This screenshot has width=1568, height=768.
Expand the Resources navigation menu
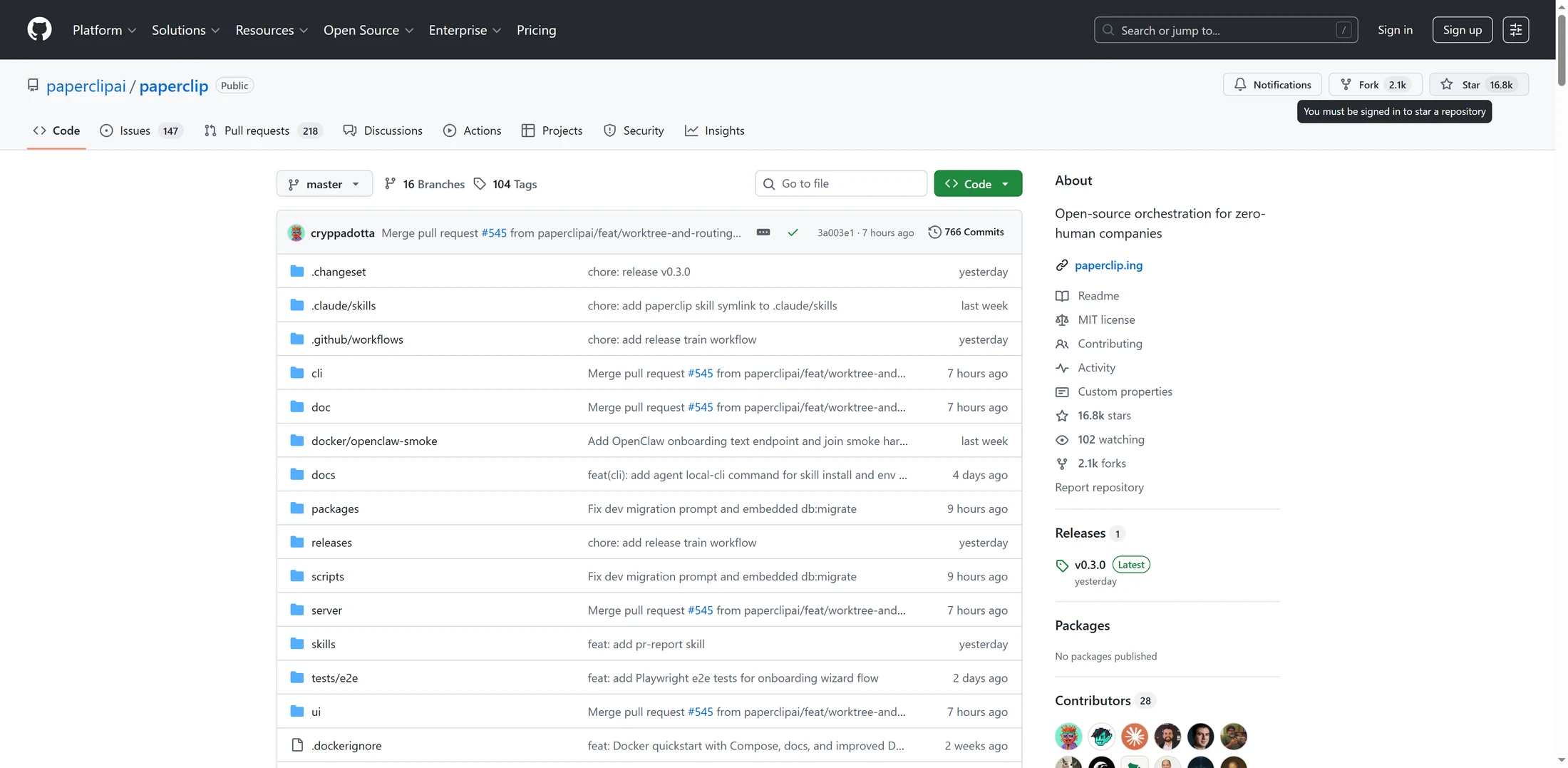tap(272, 30)
